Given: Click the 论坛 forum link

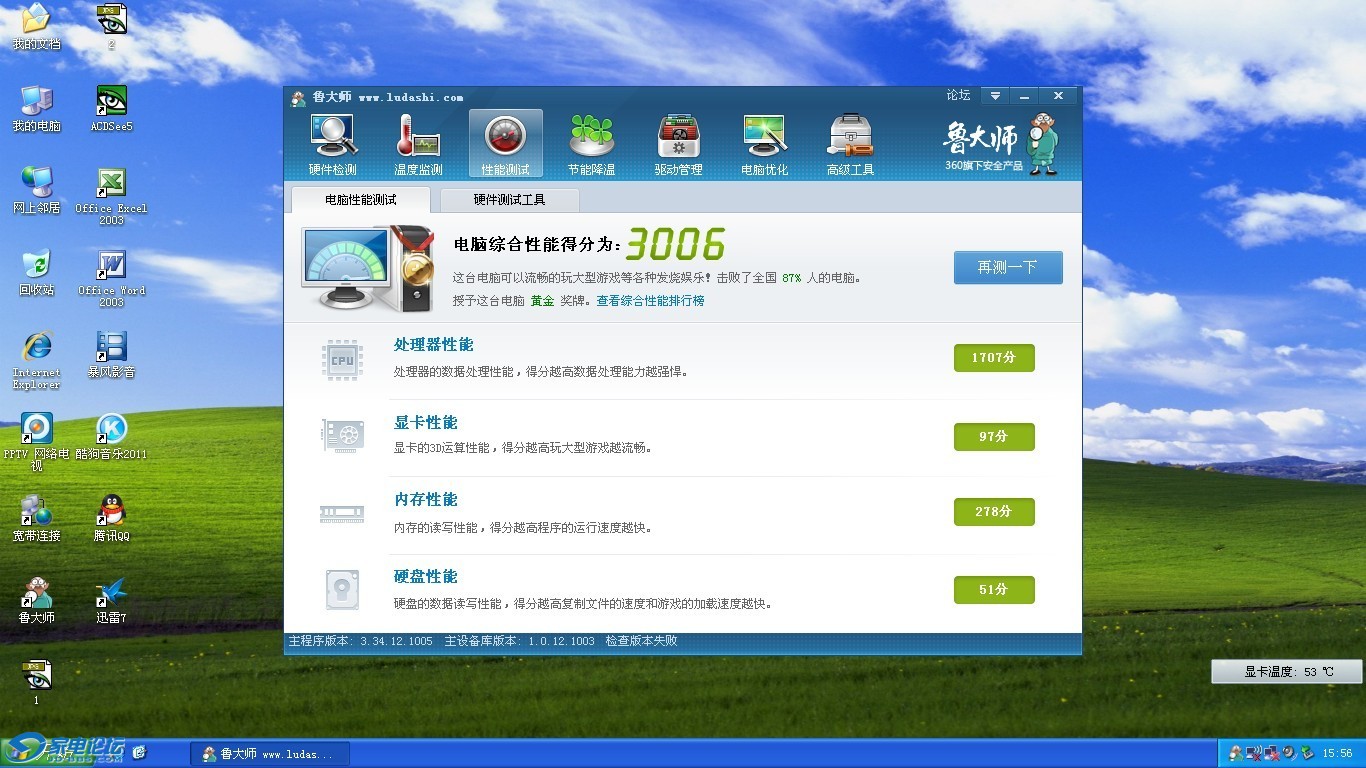Looking at the screenshot, I should [958, 96].
